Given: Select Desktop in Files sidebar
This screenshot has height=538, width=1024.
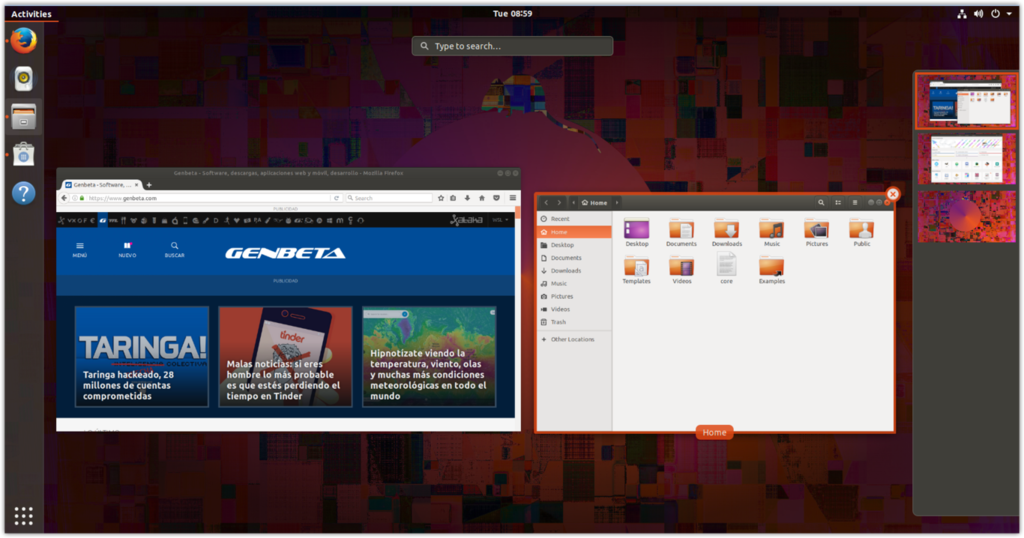Looking at the screenshot, I should [574, 245].
